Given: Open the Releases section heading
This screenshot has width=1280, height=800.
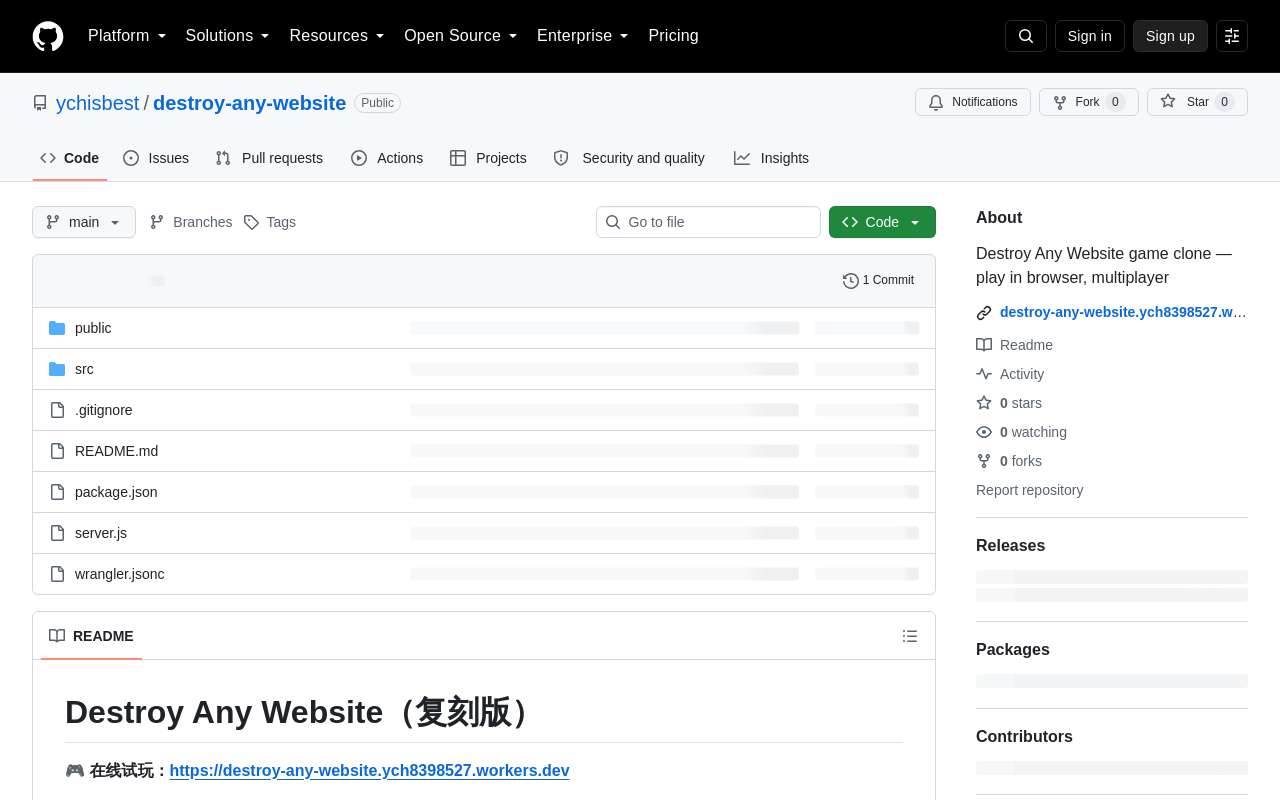Looking at the screenshot, I should tap(1010, 546).
